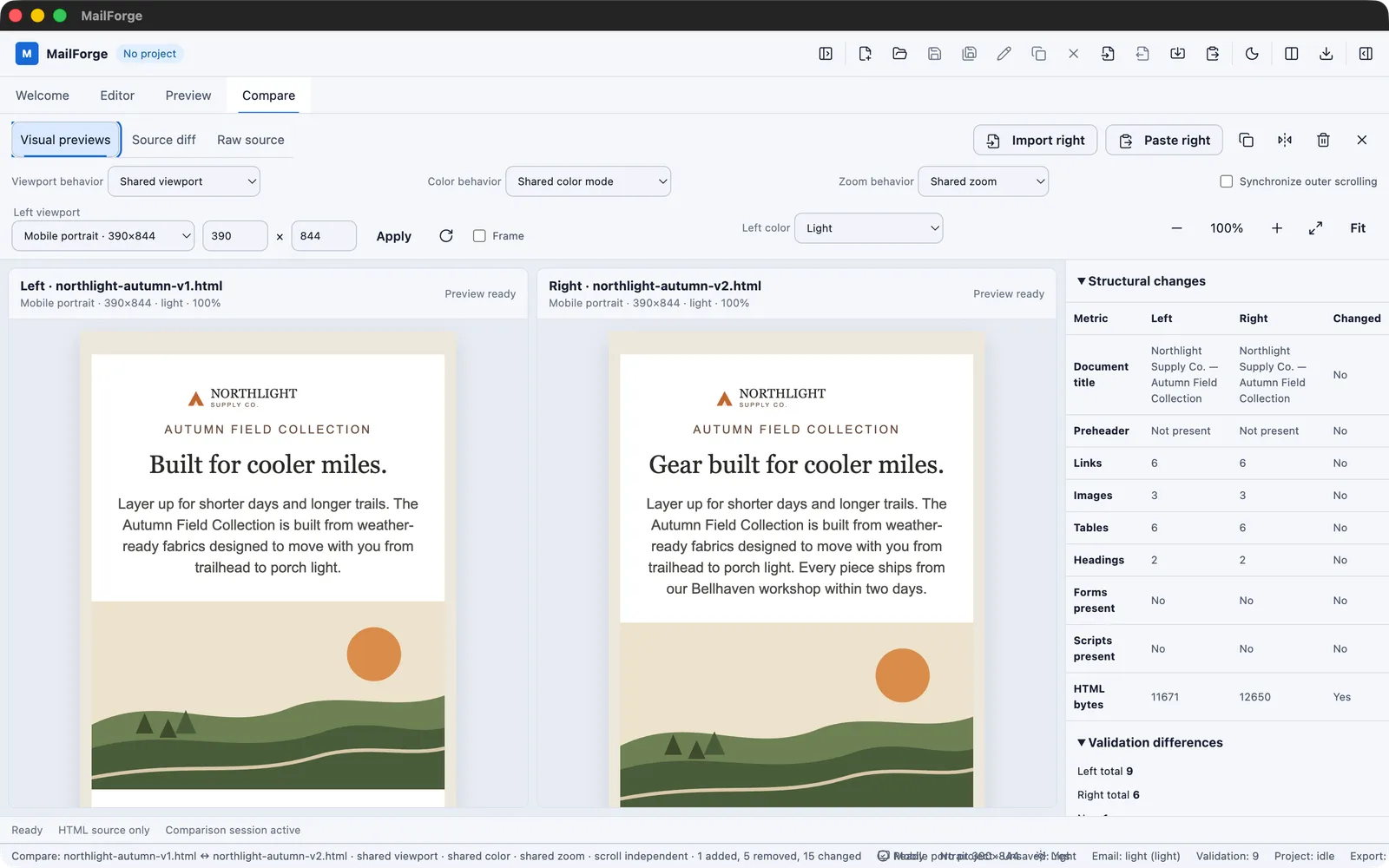This screenshot has height=868, width=1389.
Task: Open the Viewport behavior dropdown
Action: 184,181
